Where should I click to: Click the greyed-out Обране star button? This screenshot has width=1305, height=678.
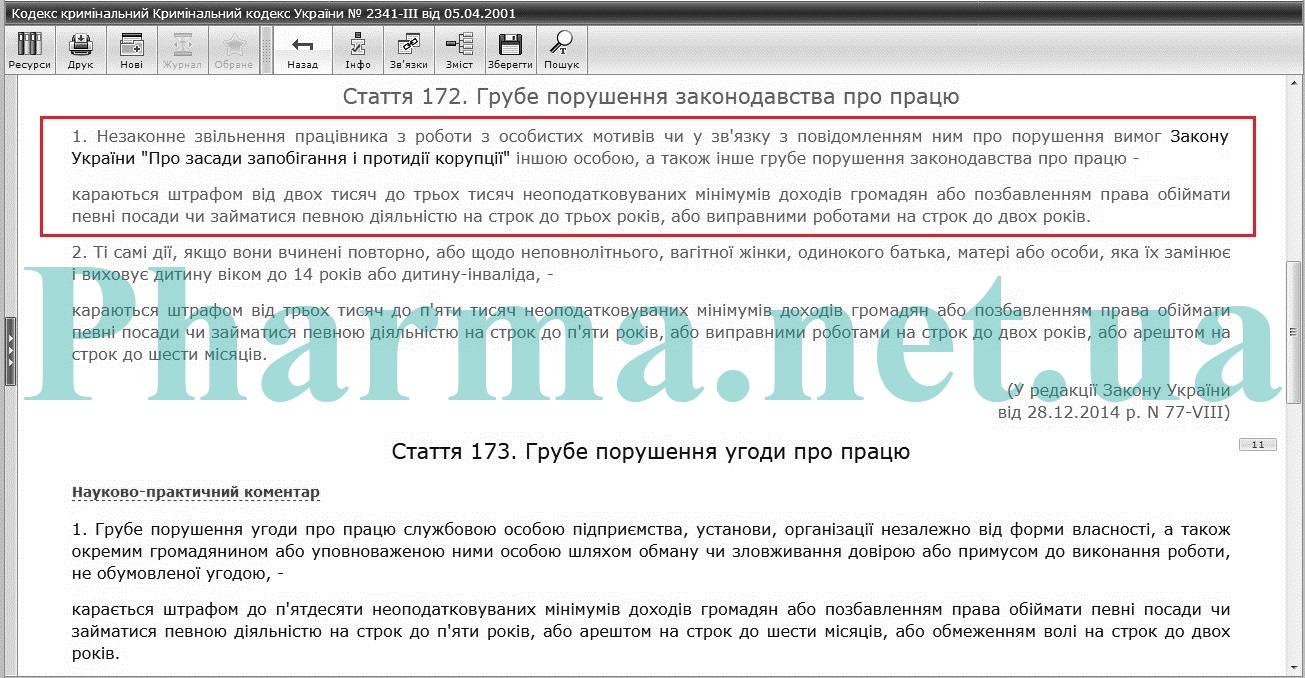(233, 50)
